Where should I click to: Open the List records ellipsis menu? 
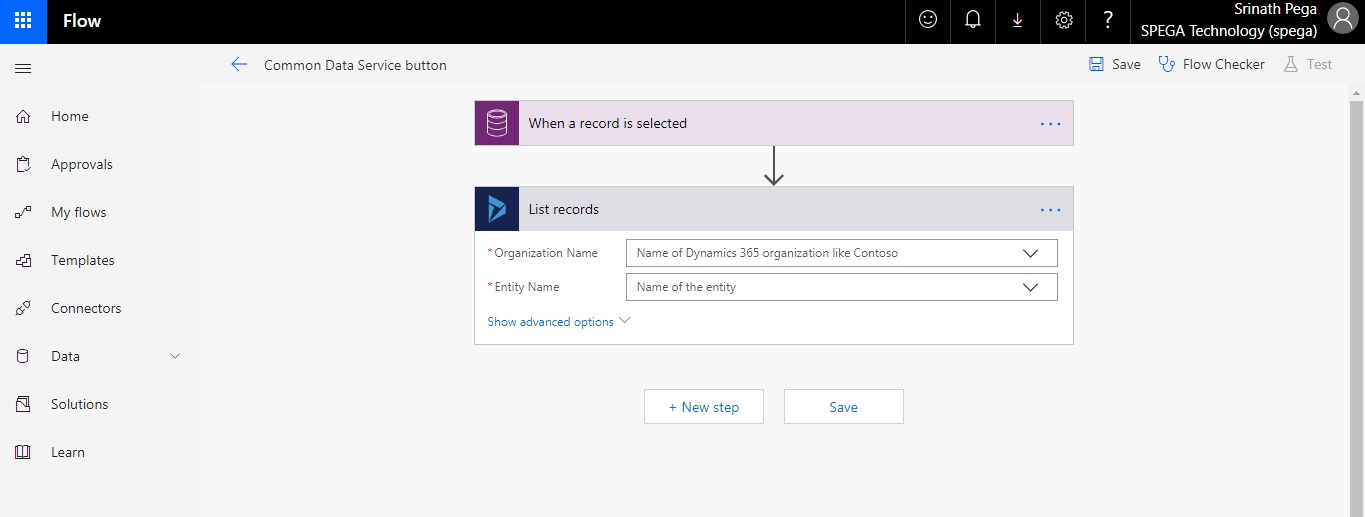(1050, 209)
